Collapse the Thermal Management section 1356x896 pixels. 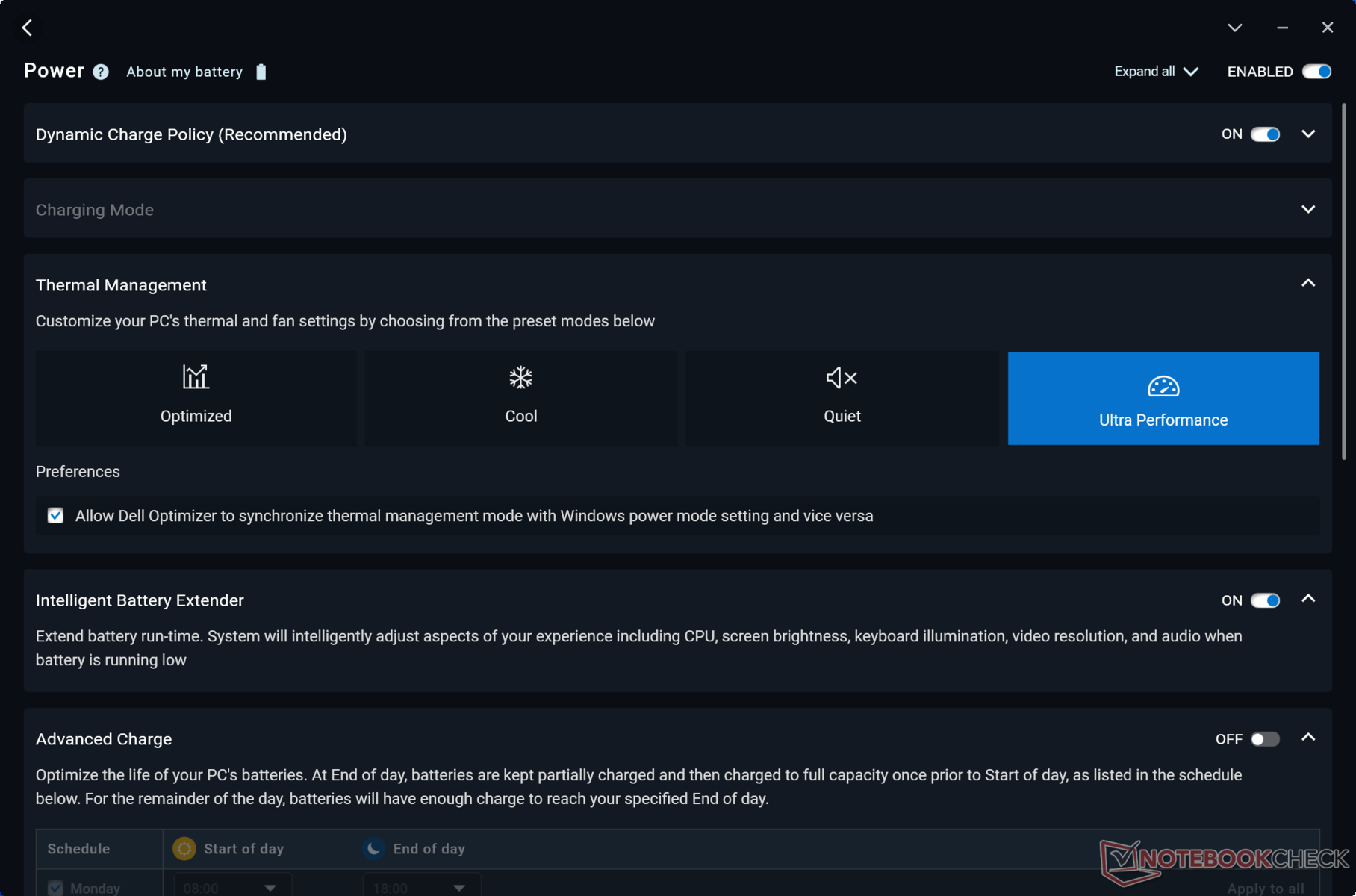[1308, 283]
